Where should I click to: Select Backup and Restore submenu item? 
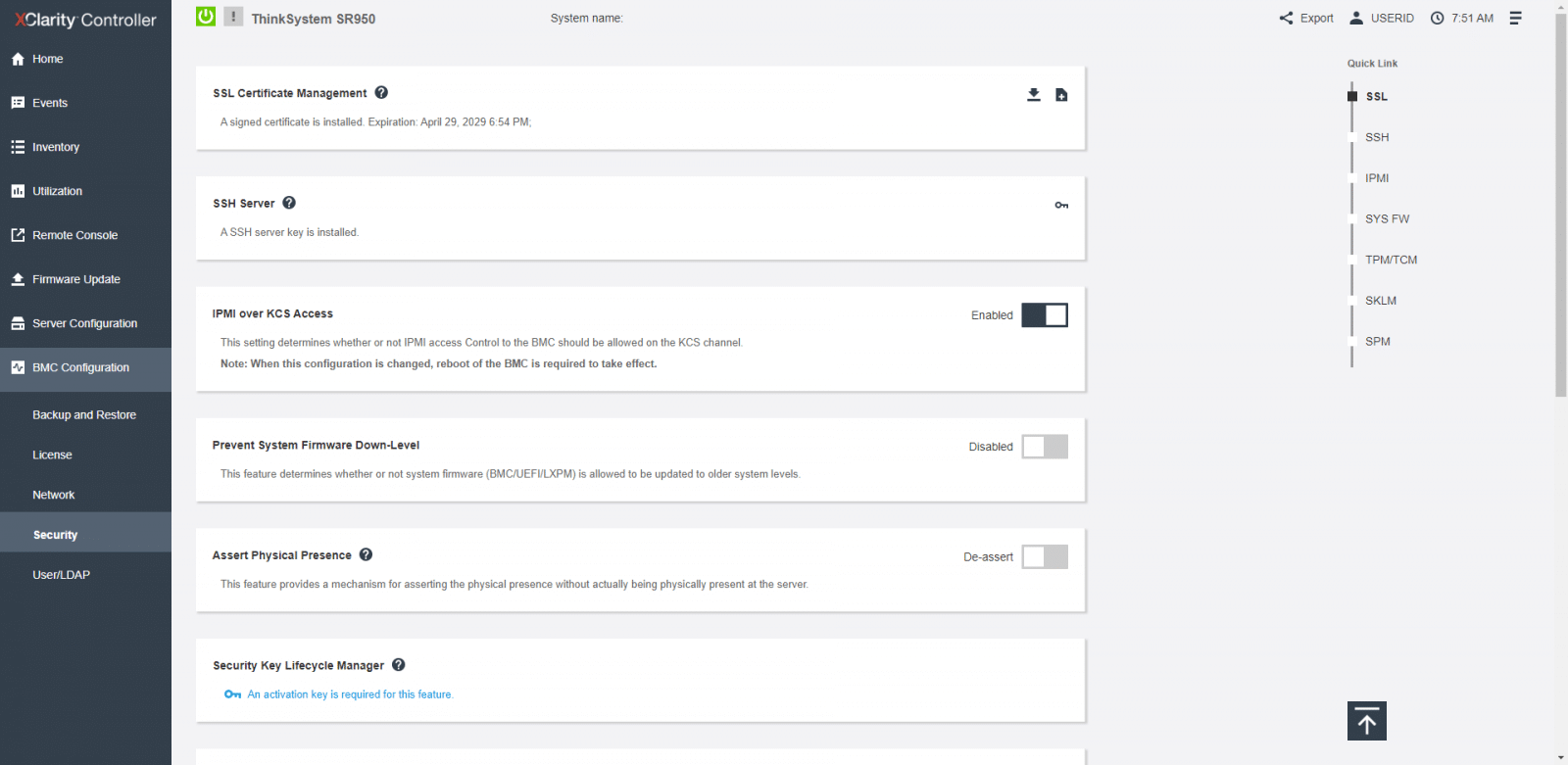(85, 414)
